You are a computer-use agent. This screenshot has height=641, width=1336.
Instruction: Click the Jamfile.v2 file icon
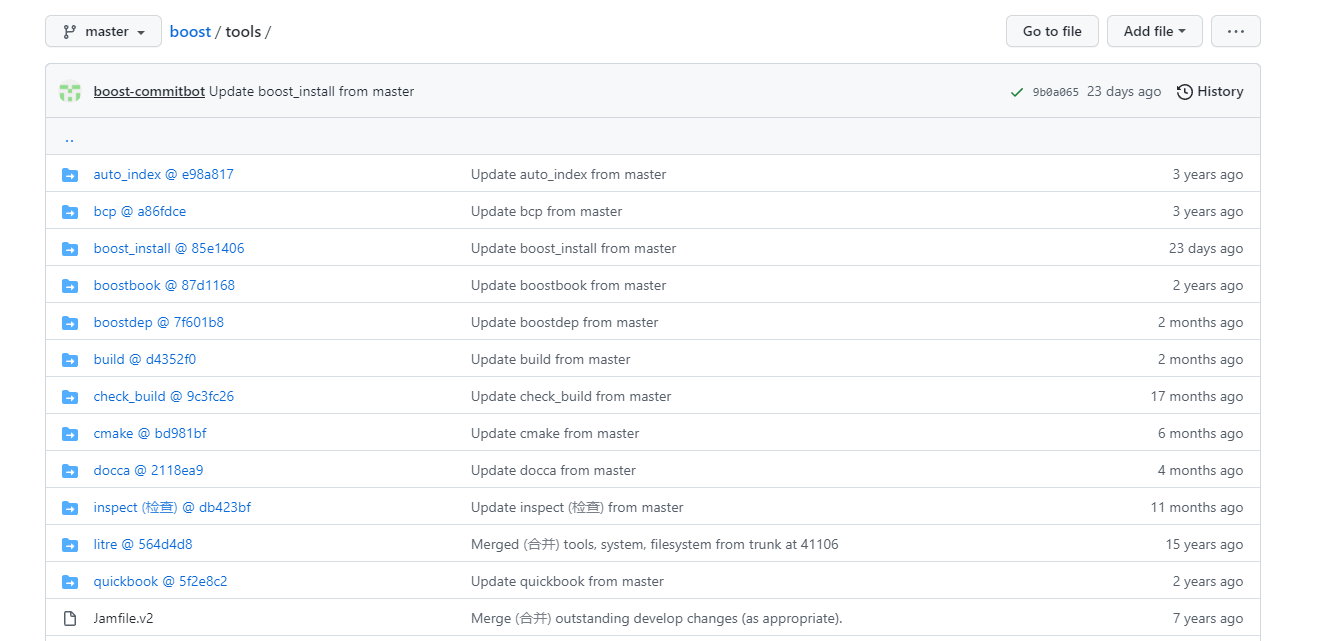(70, 619)
